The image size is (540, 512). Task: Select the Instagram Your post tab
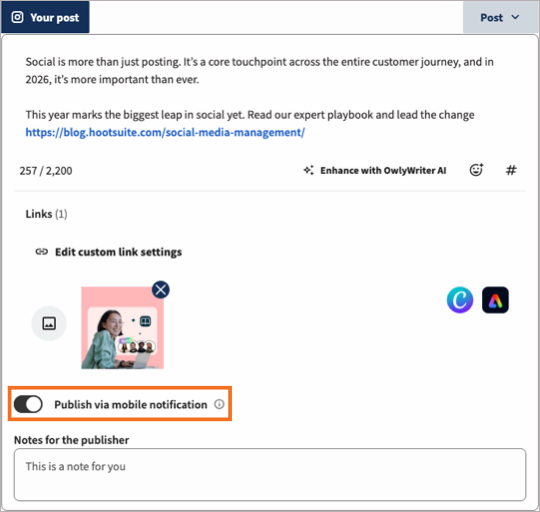pos(45,17)
